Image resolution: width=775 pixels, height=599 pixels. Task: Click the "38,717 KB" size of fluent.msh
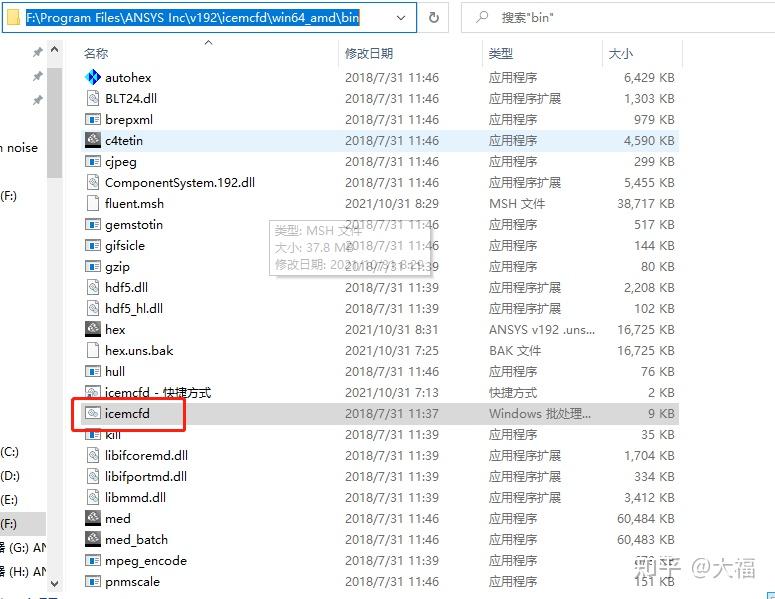(x=646, y=204)
